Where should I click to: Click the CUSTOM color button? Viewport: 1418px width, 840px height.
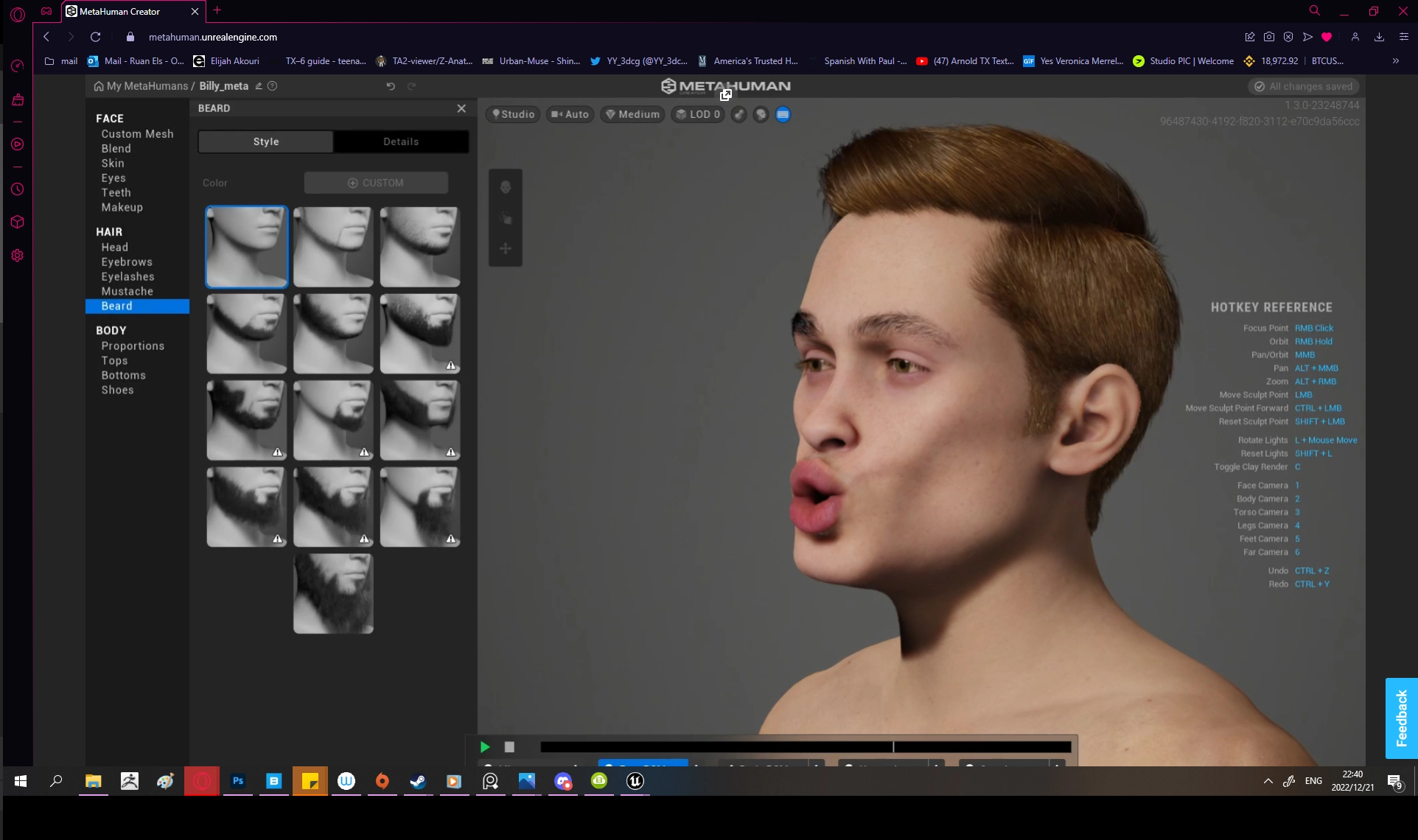click(x=376, y=183)
